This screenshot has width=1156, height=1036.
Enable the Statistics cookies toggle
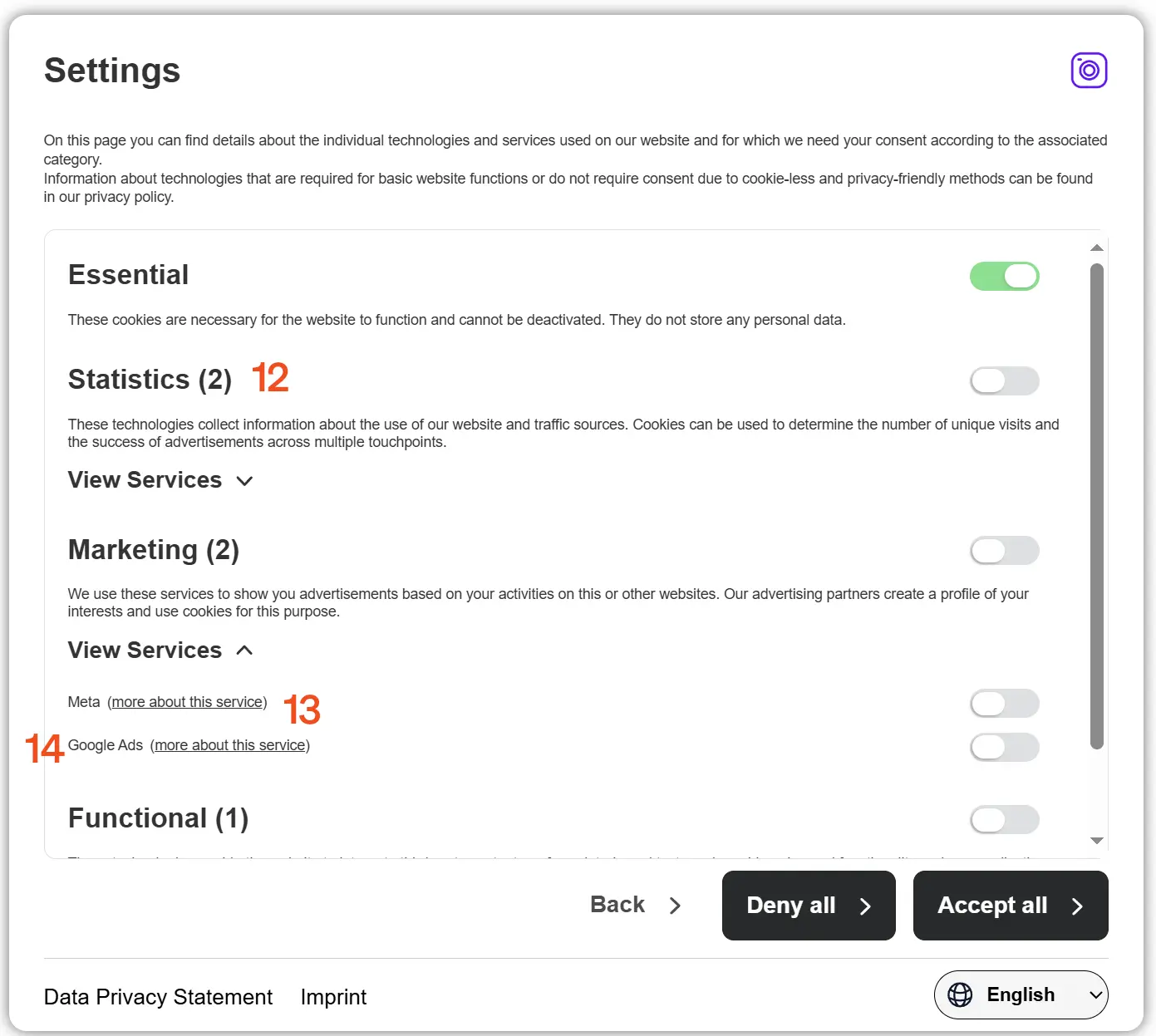click(1004, 381)
